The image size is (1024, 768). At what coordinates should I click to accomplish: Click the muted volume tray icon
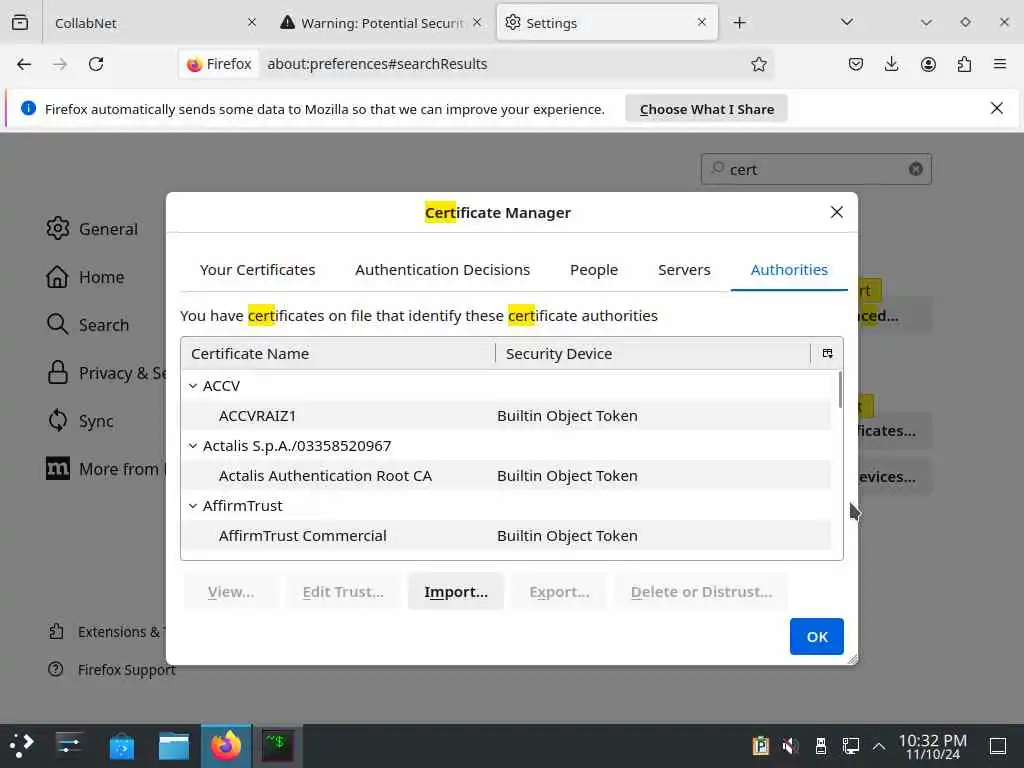[790, 746]
